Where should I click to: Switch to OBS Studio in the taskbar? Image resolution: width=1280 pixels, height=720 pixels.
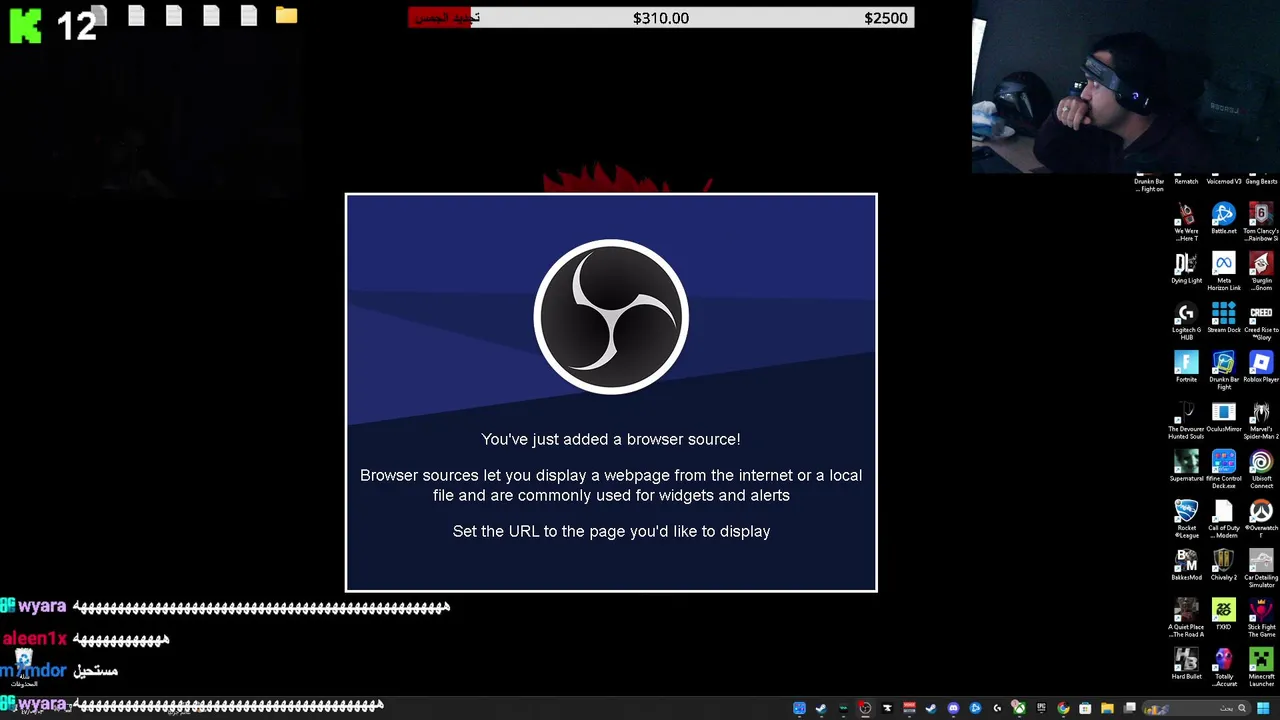(x=865, y=708)
